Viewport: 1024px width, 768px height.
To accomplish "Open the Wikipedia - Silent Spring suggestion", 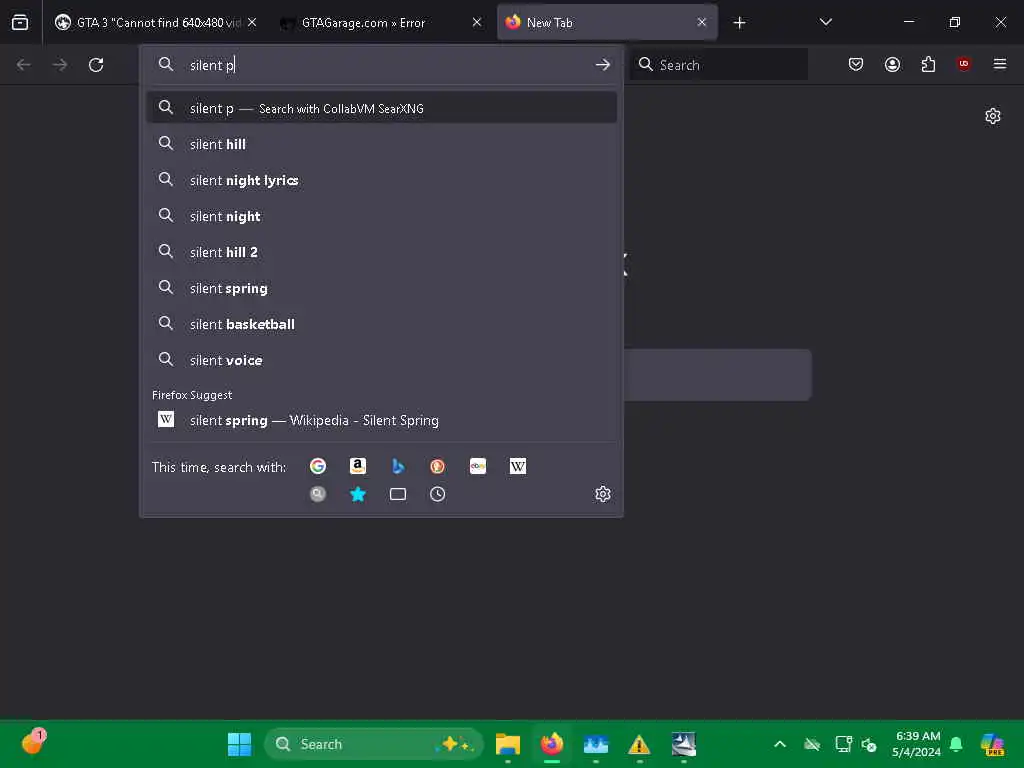I will pos(381,420).
